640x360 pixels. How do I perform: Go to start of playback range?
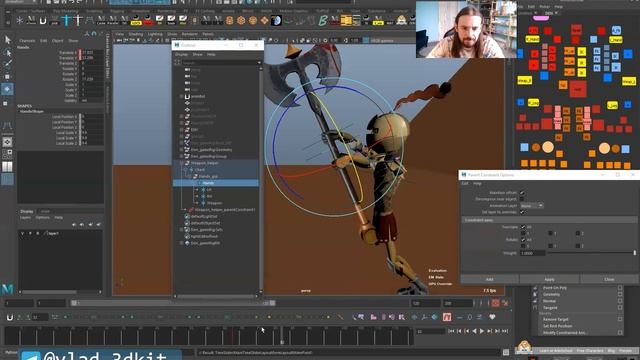pyautogui.click(x=451, y=331)
